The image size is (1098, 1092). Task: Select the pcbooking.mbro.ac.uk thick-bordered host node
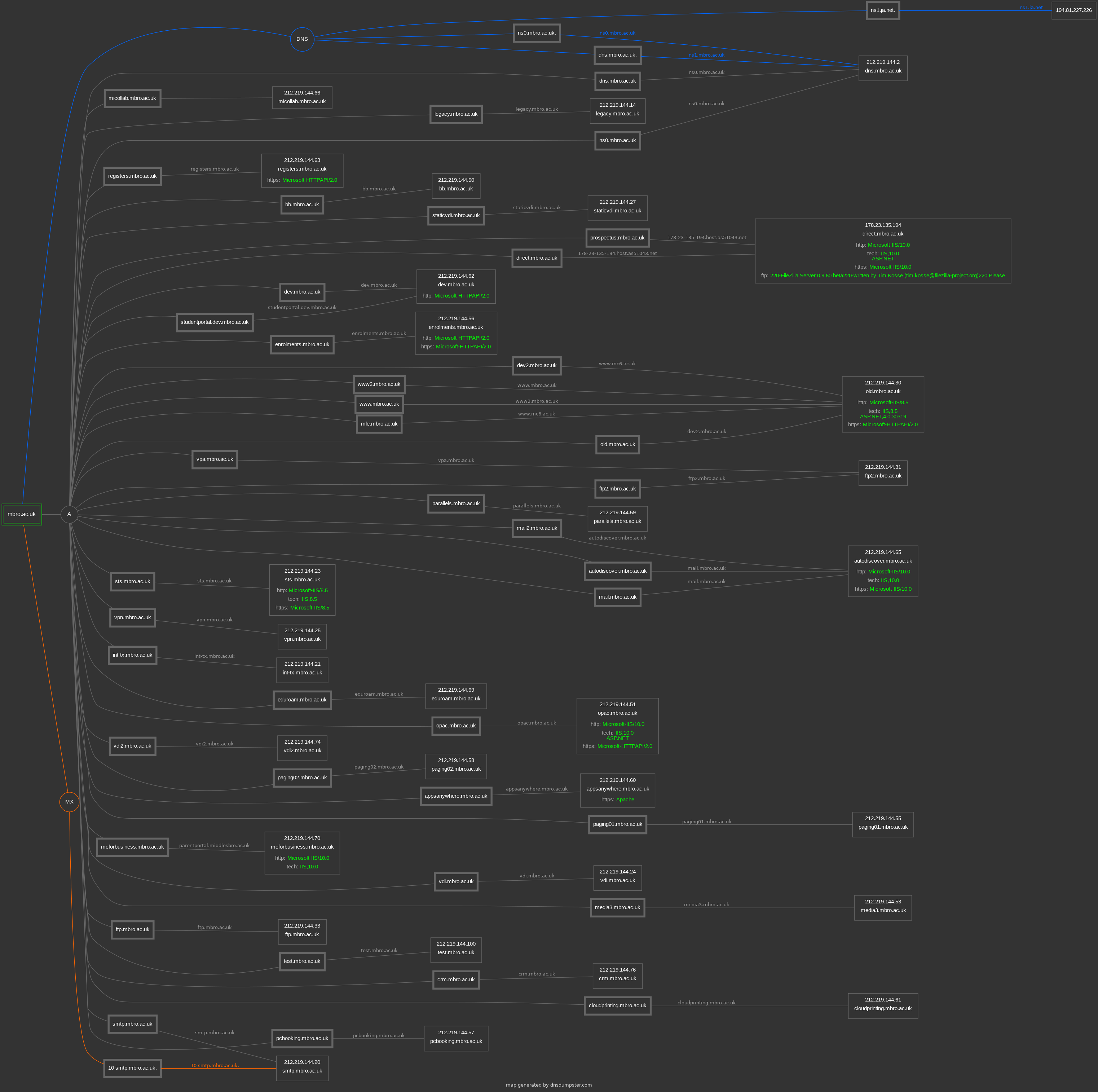(302, 1039)
